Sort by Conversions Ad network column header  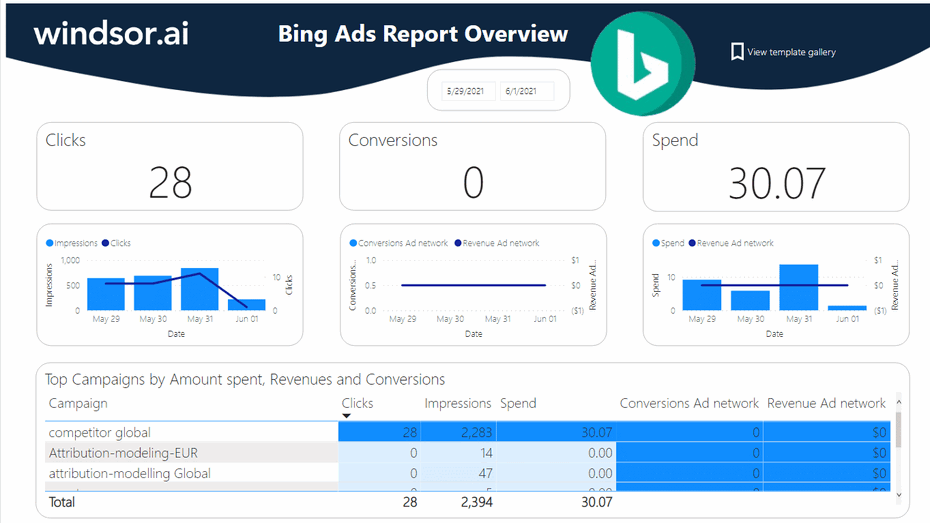(x=689, y=403)
